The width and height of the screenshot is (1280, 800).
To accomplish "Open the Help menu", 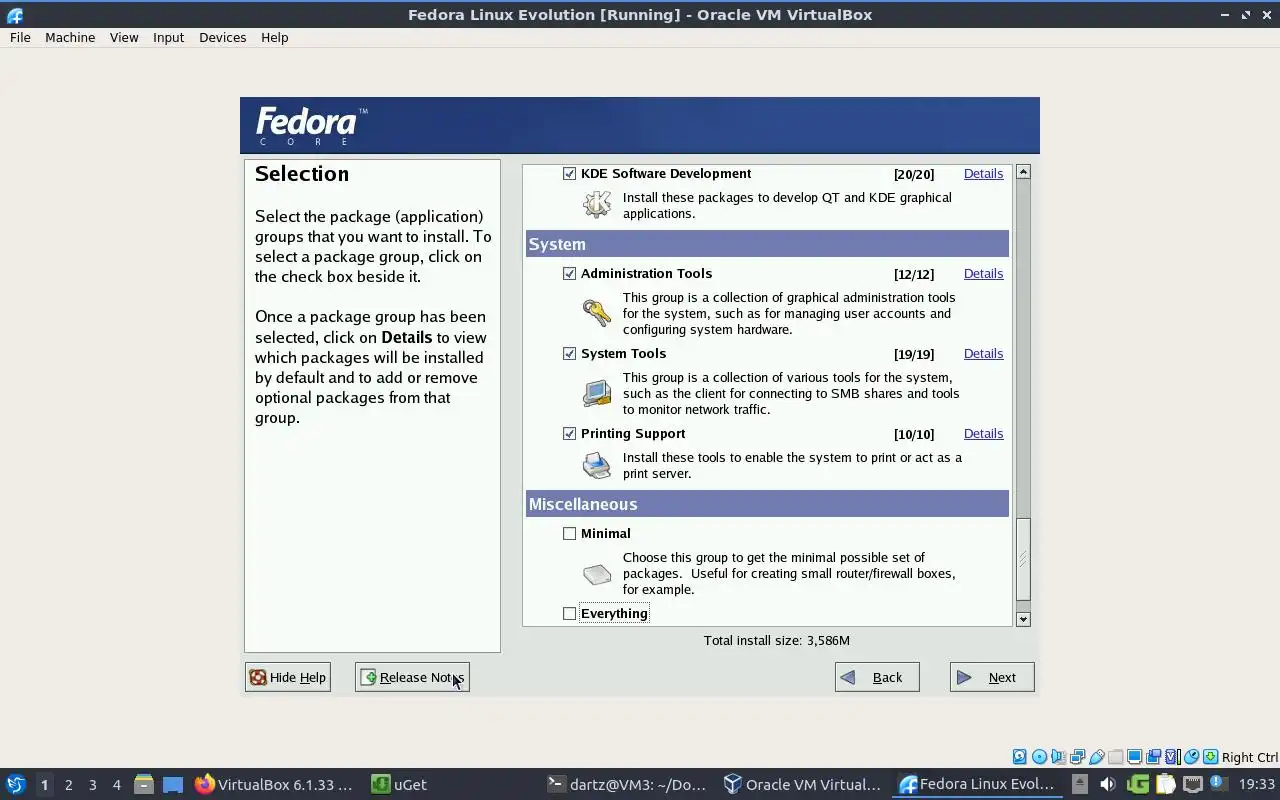I will tap(274, 37).
